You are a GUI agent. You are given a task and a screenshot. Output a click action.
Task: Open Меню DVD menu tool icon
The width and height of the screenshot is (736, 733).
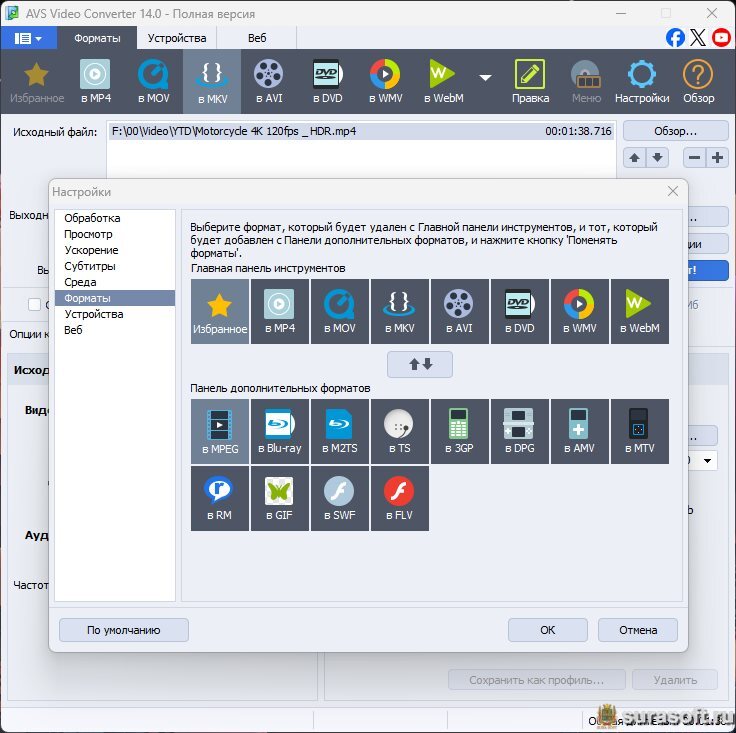click(x=586, y=82)
